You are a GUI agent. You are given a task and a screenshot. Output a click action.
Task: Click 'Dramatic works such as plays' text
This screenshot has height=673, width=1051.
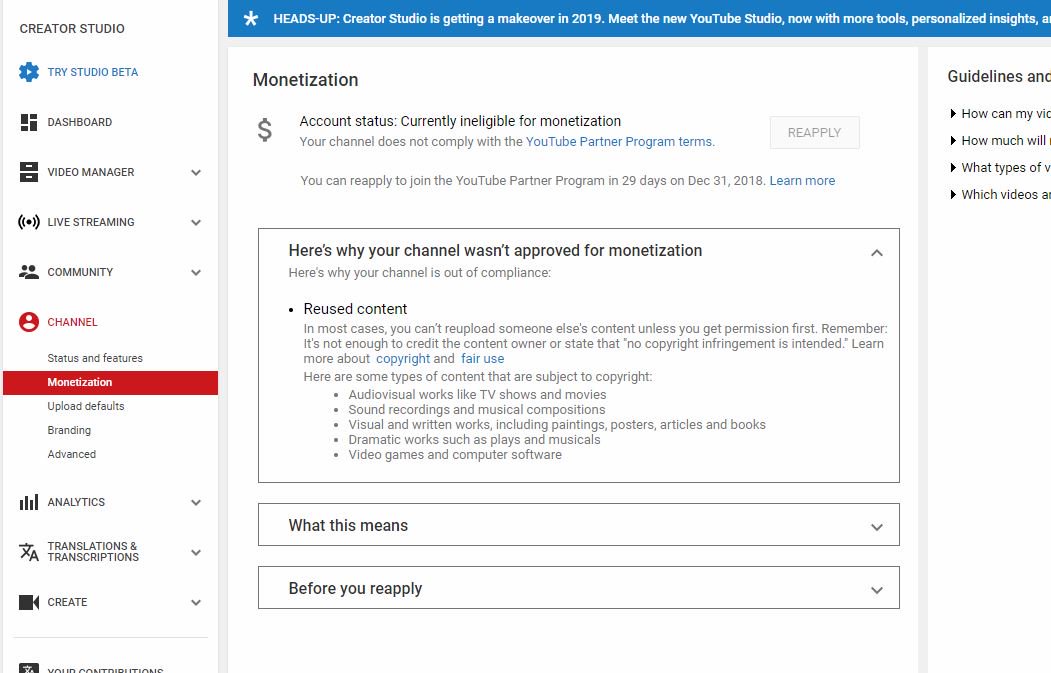(x=475, y=440)
